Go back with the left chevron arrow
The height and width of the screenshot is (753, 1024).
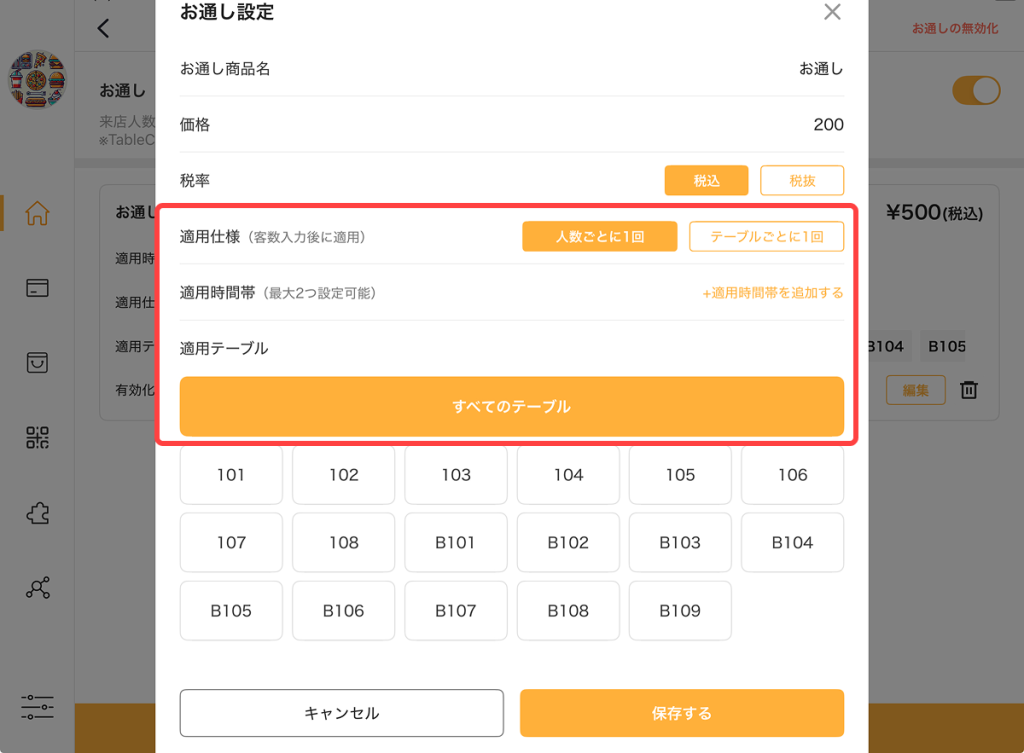pos(103,28)
